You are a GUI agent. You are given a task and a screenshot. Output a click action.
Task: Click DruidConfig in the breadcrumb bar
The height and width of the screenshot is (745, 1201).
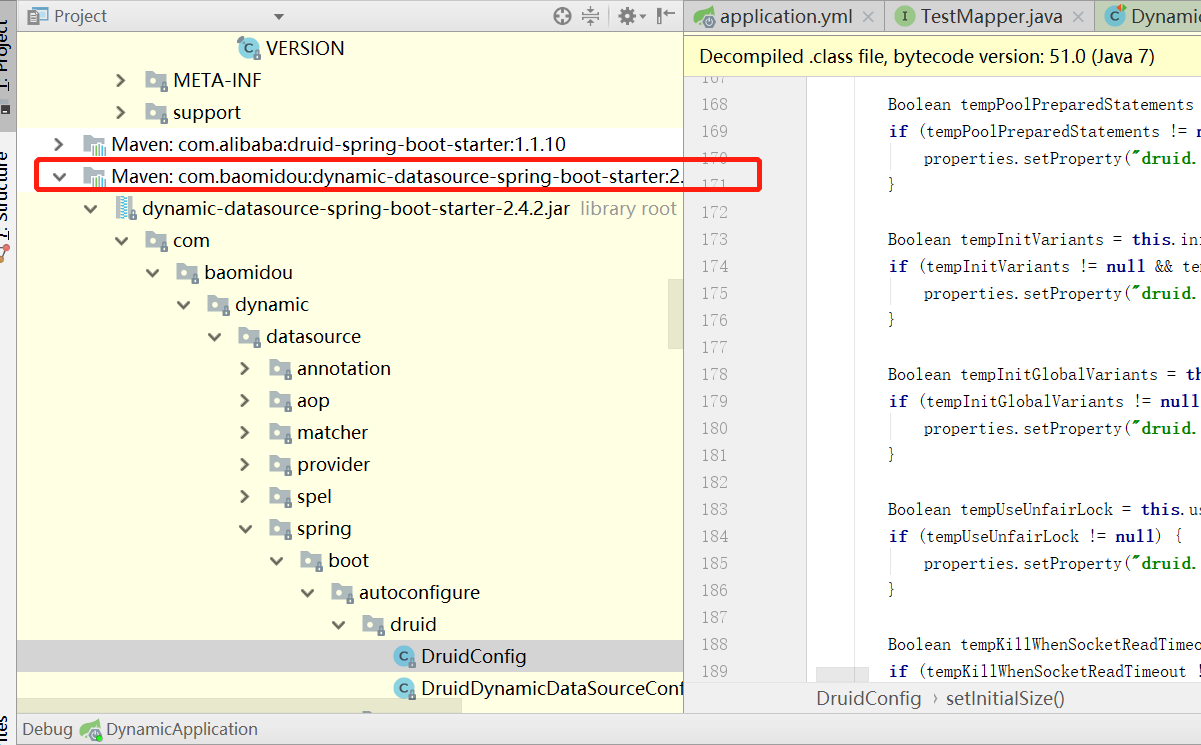point(868,698)
